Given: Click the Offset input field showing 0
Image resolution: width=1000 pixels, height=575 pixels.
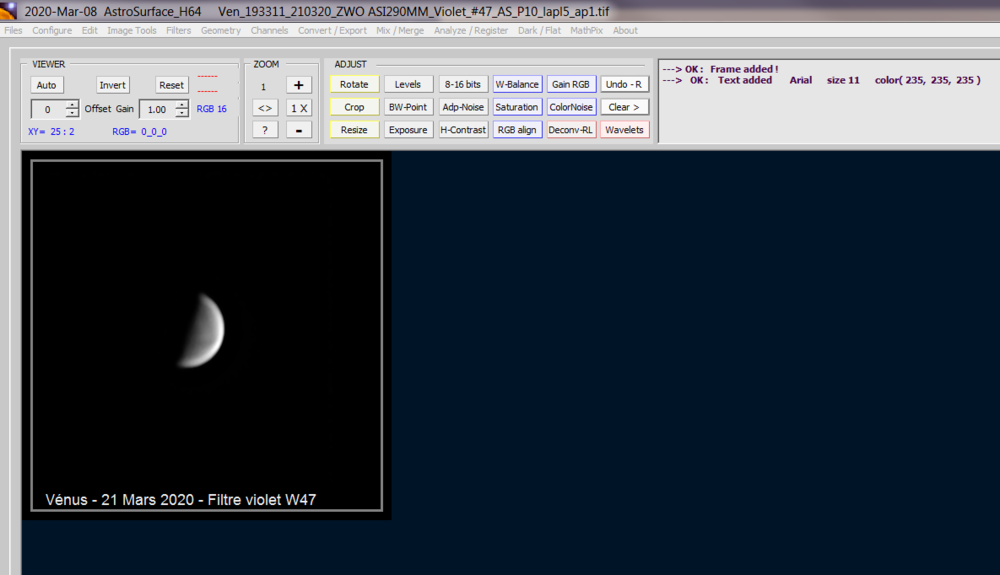Looking at the screenshot, I should point(48,109).
